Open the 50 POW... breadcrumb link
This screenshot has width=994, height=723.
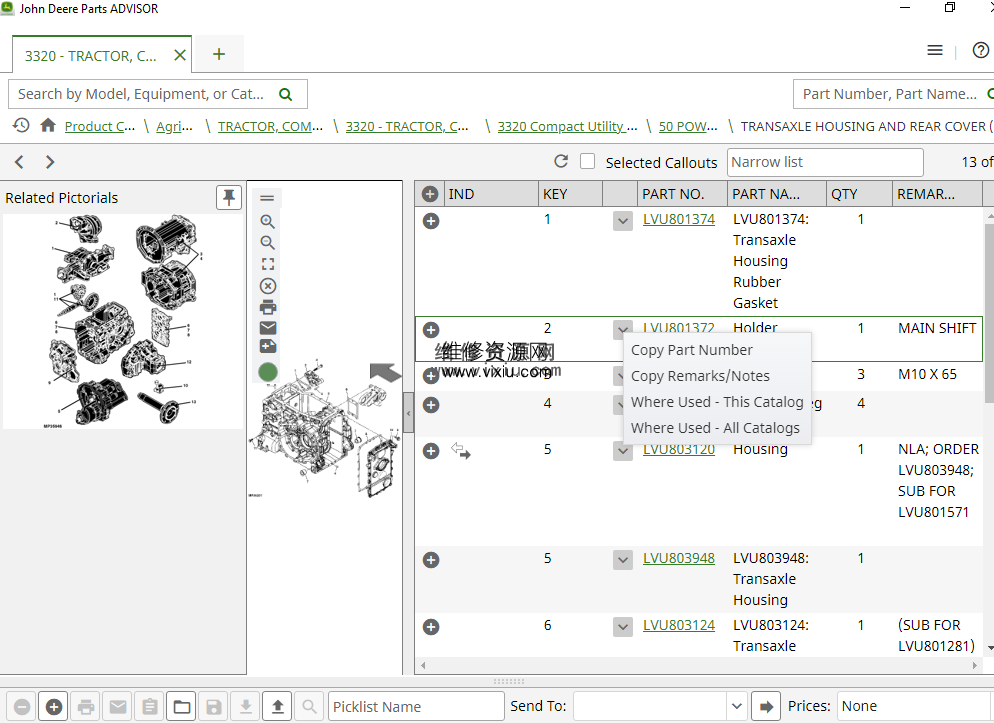click(x=688, y=126)
